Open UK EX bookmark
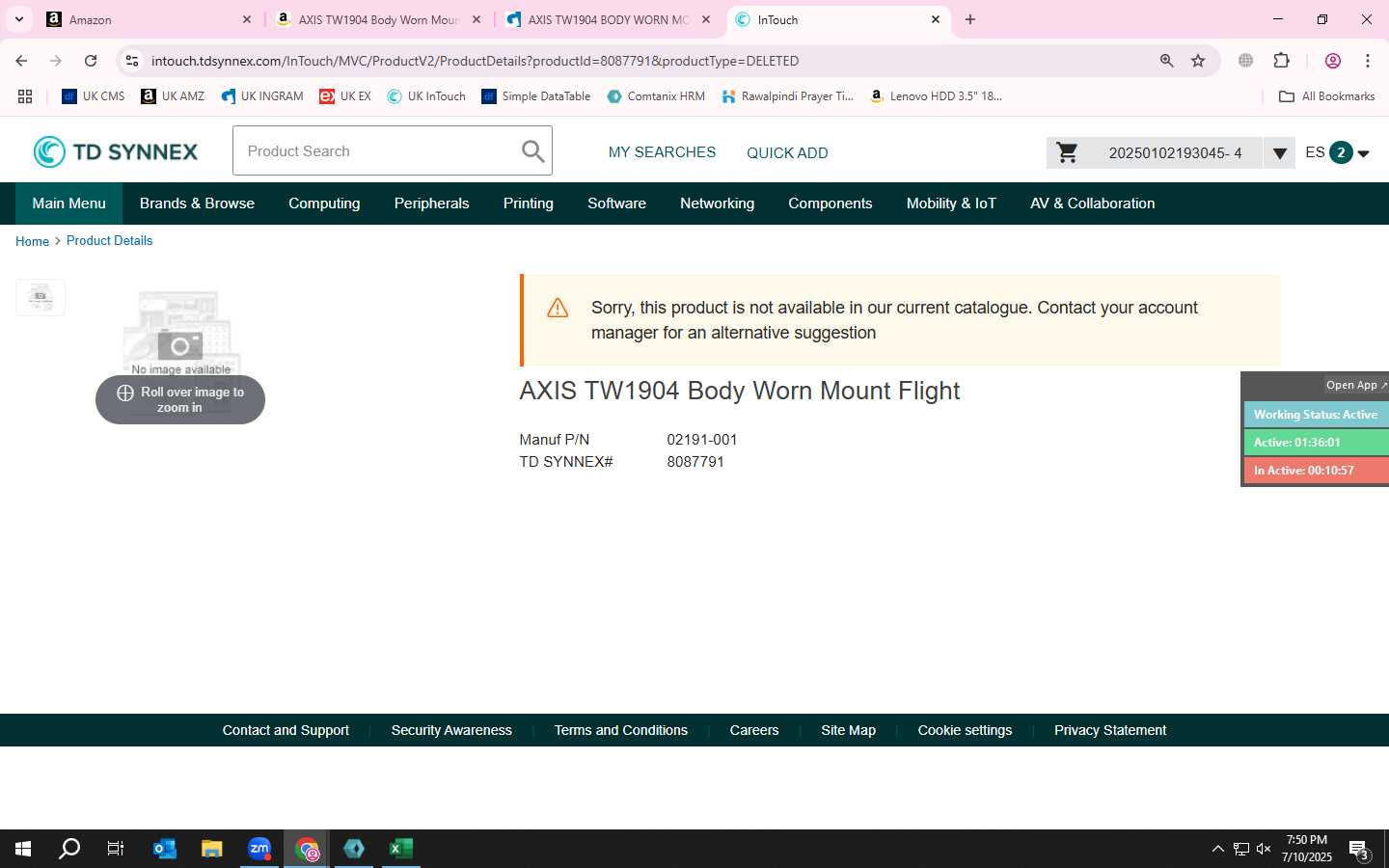Viewport: 1389px width, 868px height. point(345,96)
